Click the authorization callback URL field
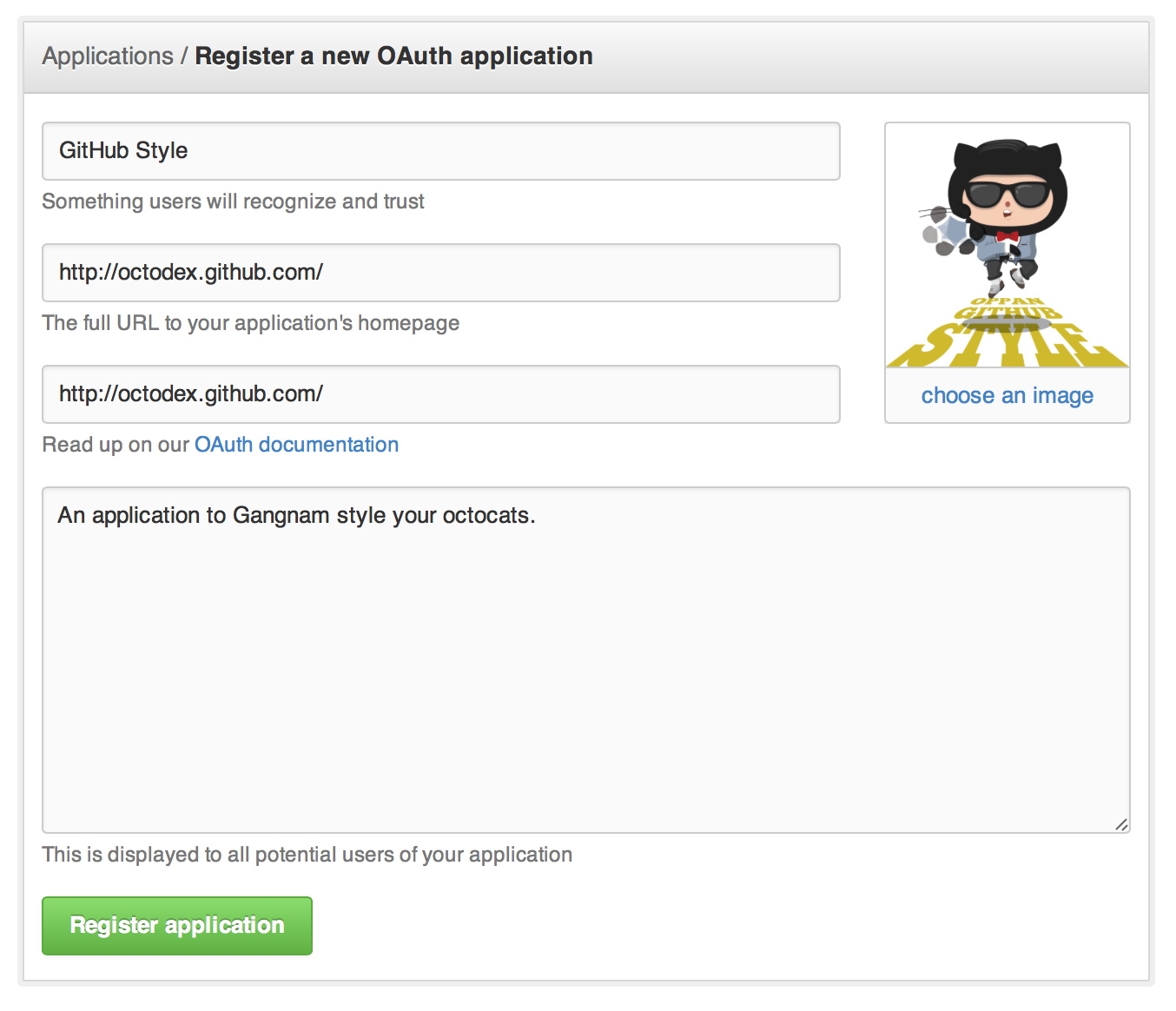This screenshot has height=1011, width=1176. click(x=440, y=394)
